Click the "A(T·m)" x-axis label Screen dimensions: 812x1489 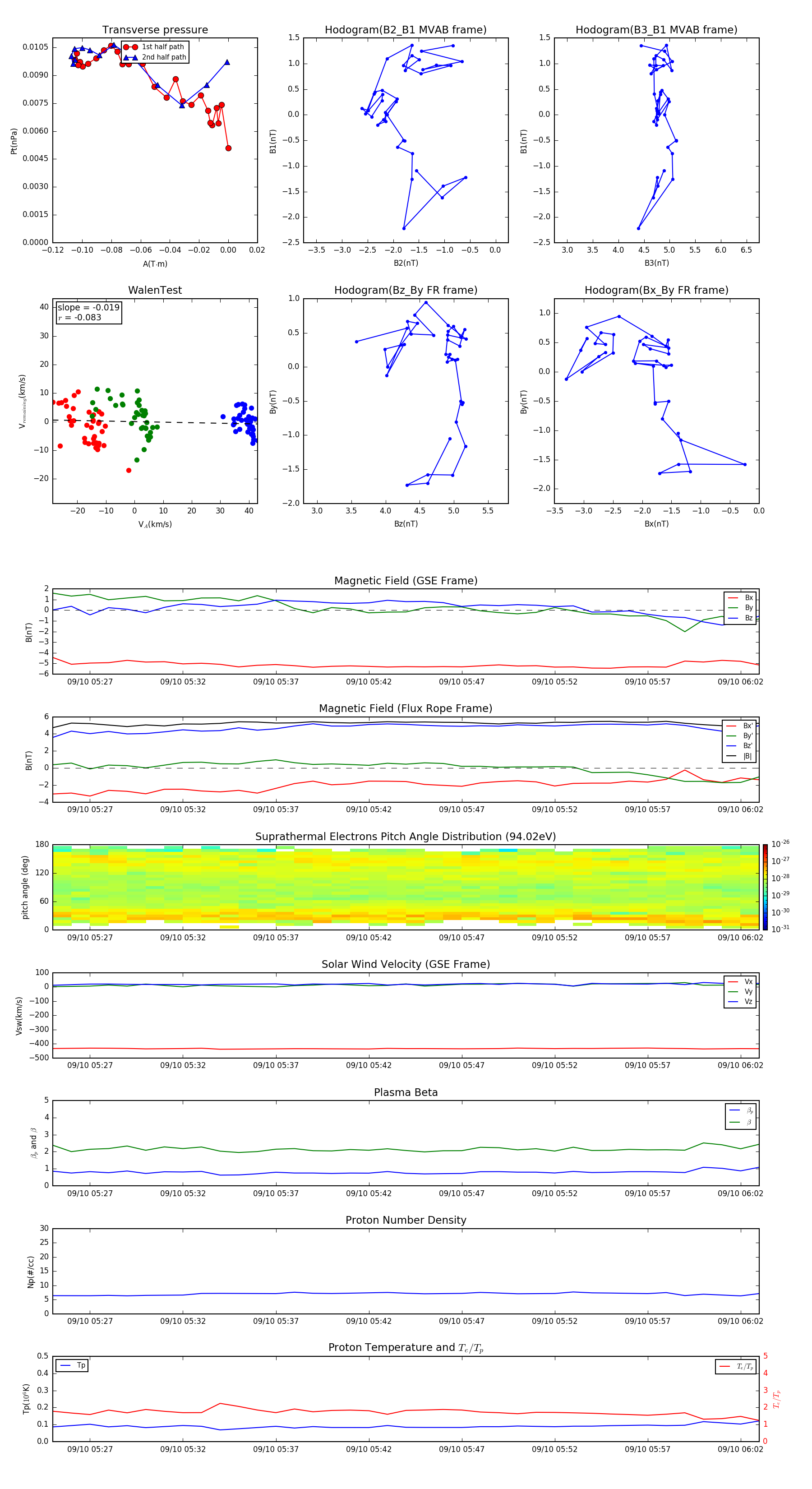[155, 264]
